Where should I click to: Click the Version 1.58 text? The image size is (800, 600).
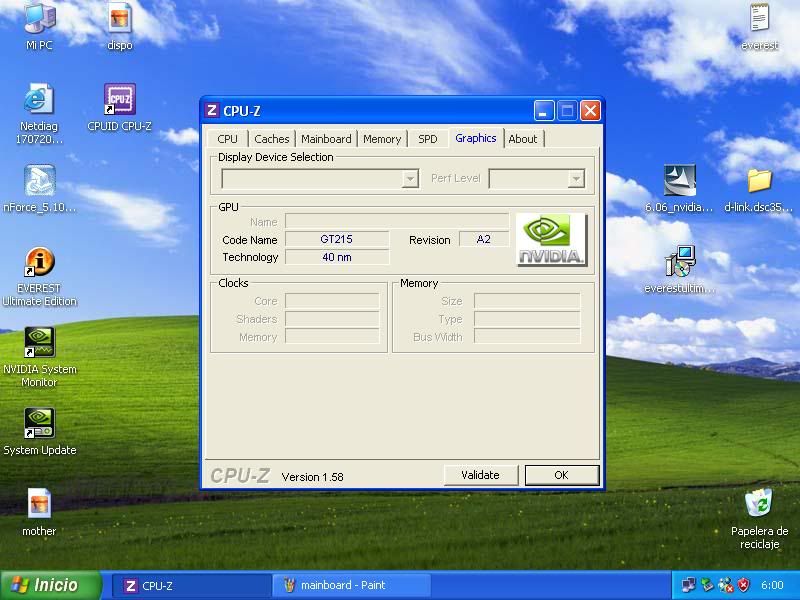[312, 477]
